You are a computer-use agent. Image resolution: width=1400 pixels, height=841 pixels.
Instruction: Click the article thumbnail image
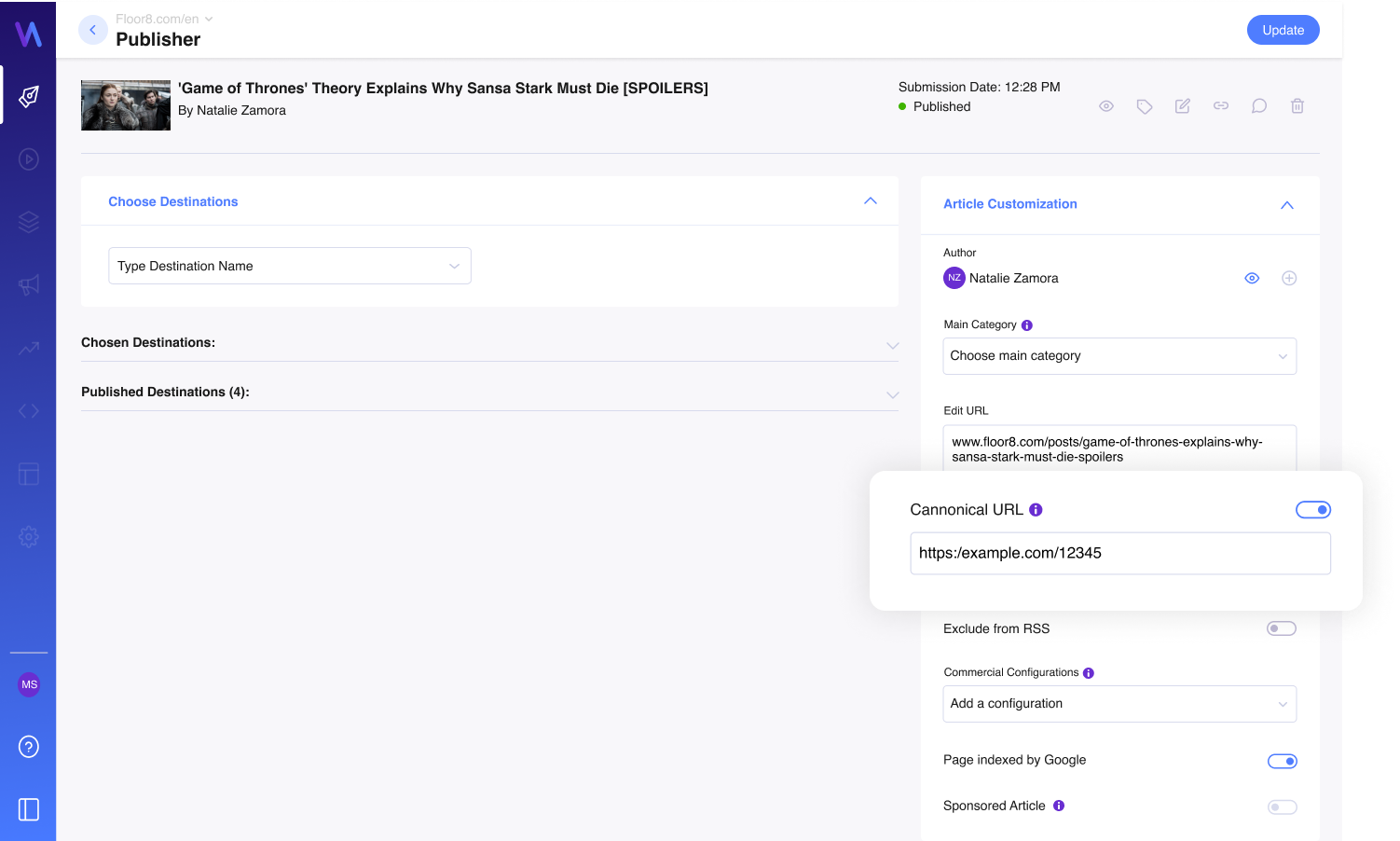(126, 105)
